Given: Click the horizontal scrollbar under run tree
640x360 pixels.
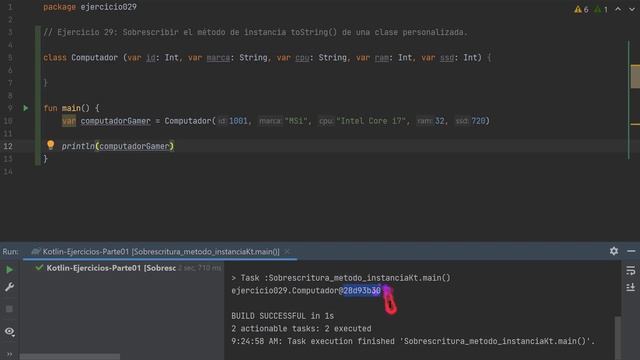Looking at the screenshot, I should coord(70,357).
